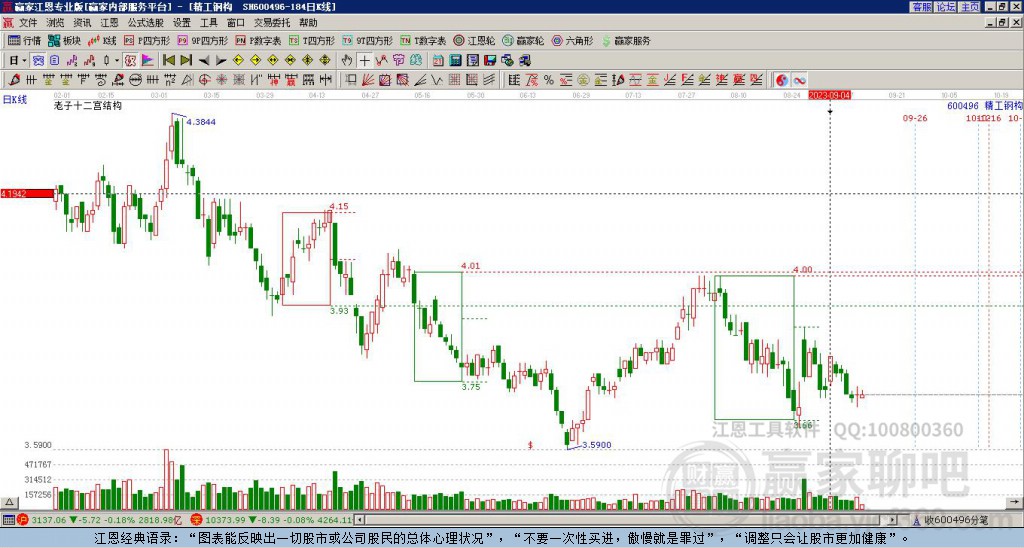Open the P数字表 tool
The height and width of the screenshot is (548, 1024).
pos(259,40)
